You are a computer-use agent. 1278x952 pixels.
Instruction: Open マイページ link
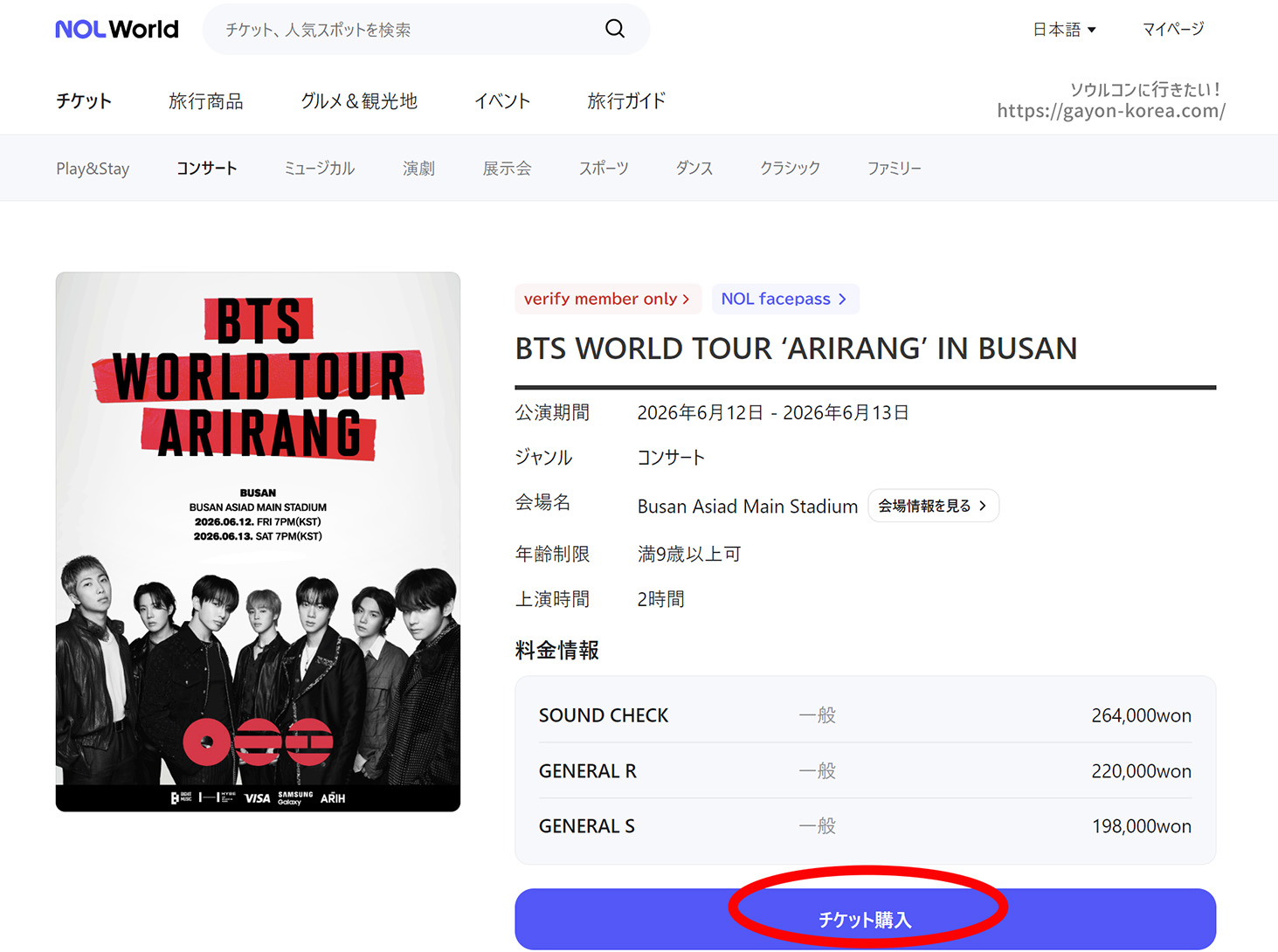click(1173, 30)
